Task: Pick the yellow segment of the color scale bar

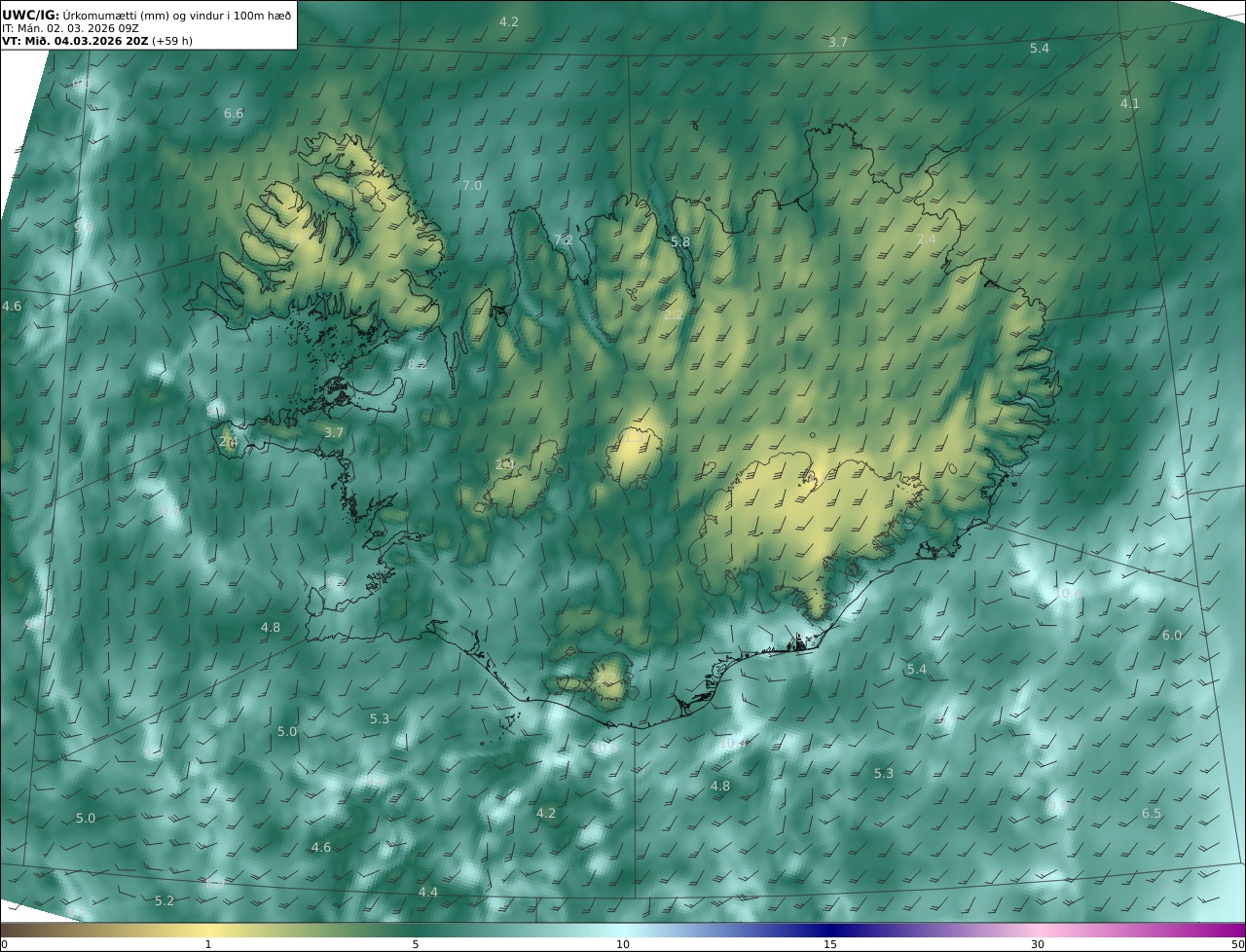Action: click(208, 930)
